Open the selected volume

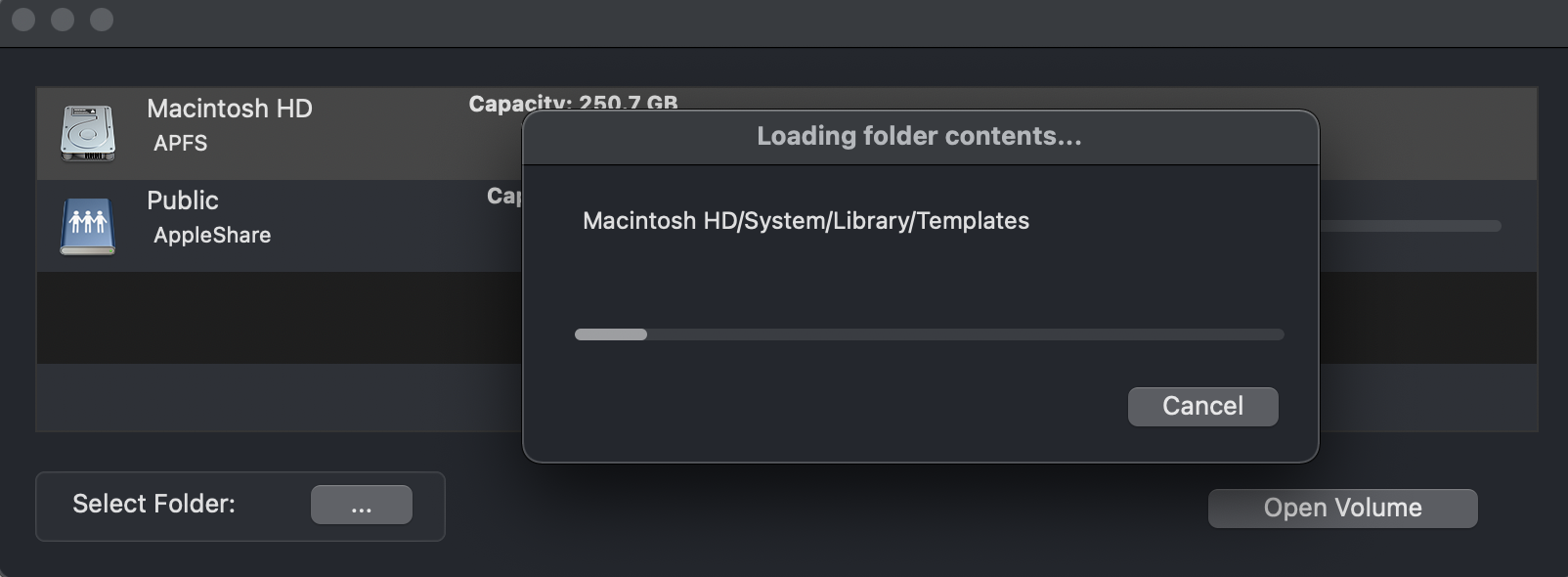click(x=1342, y=509)
